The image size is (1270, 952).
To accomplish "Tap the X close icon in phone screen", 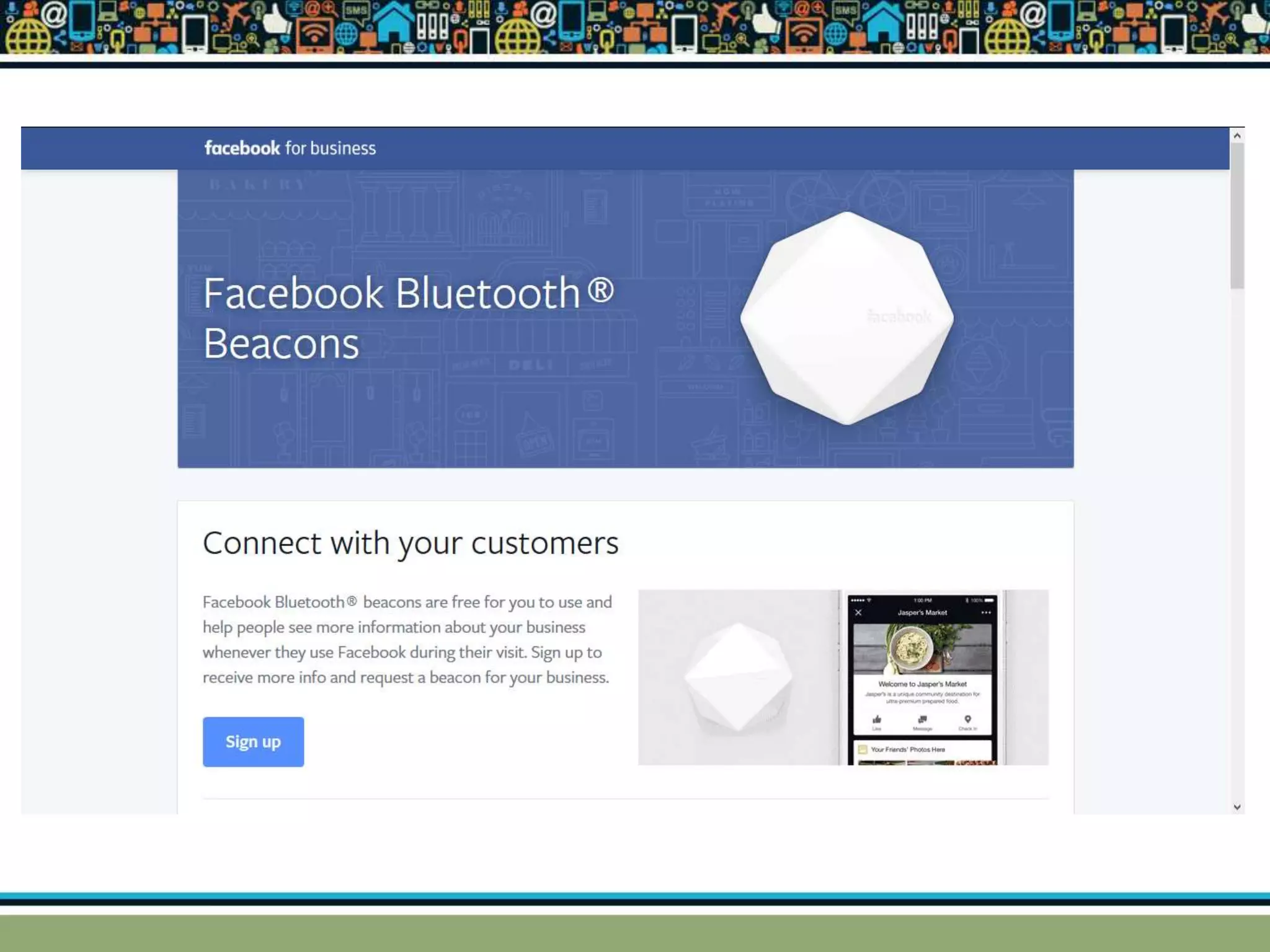I will coord(858,612).
